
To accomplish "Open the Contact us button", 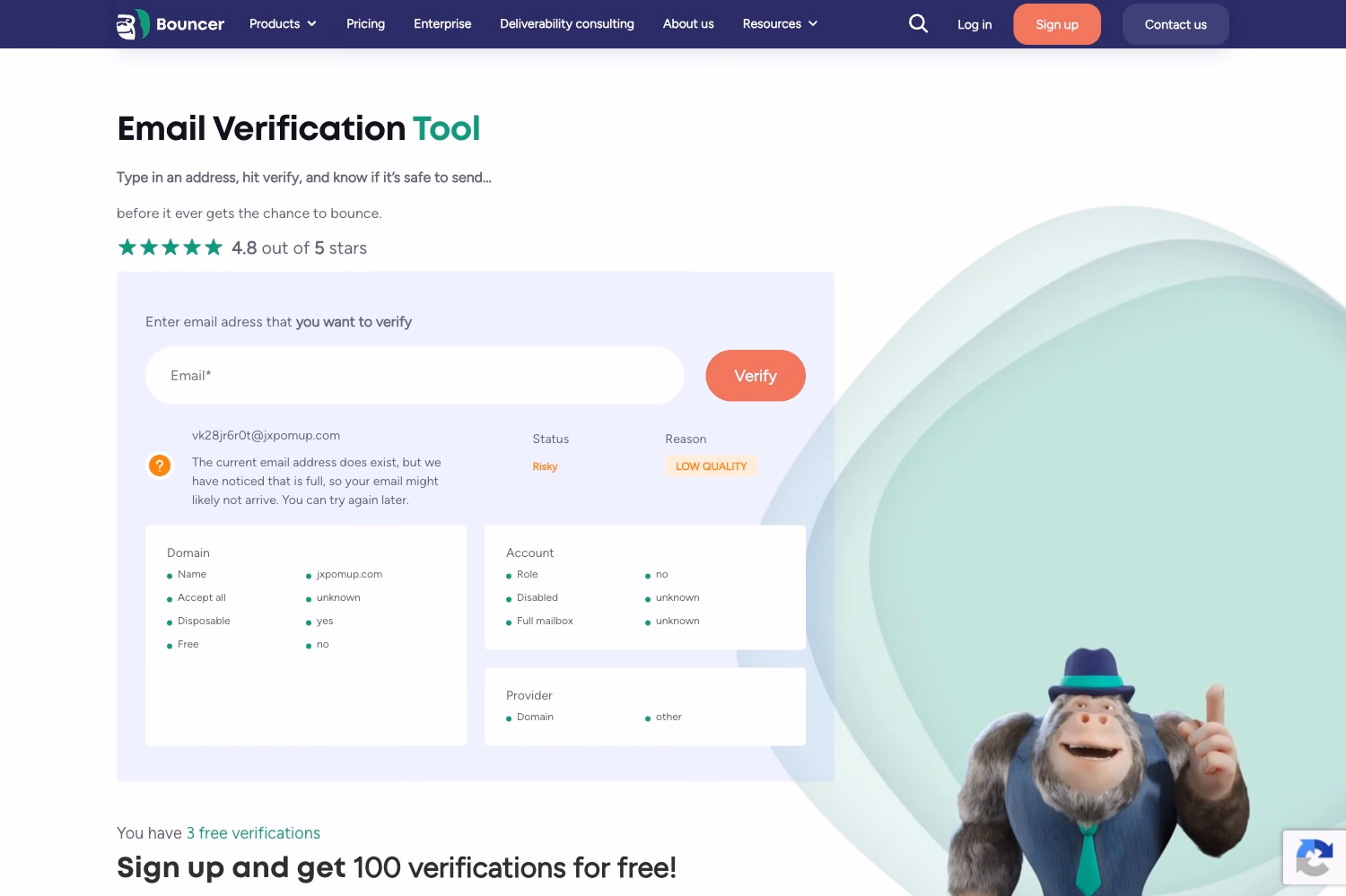I will (1176, 24).
